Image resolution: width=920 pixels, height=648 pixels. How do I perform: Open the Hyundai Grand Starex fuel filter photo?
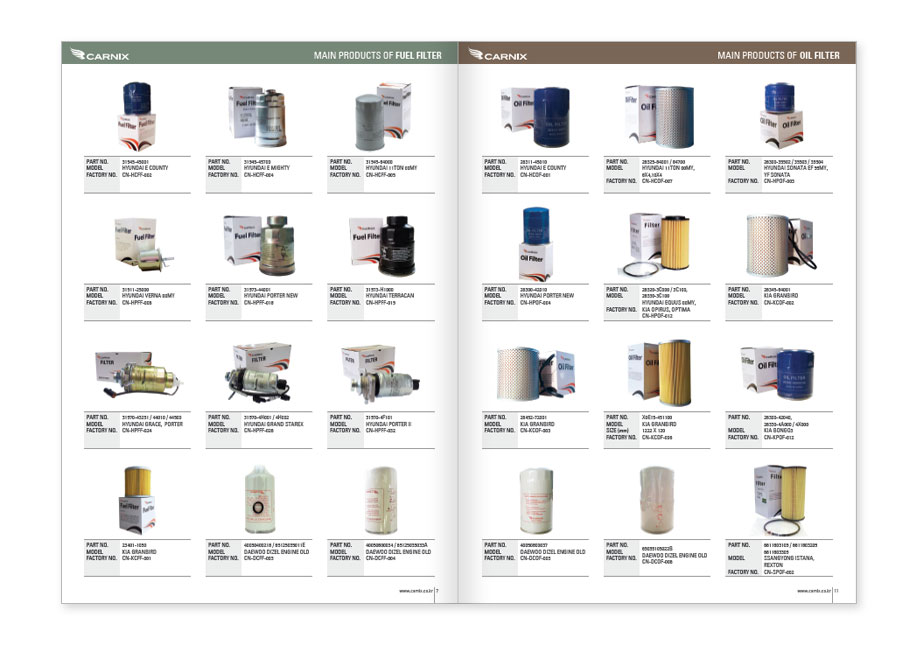(x=259, y=373)
